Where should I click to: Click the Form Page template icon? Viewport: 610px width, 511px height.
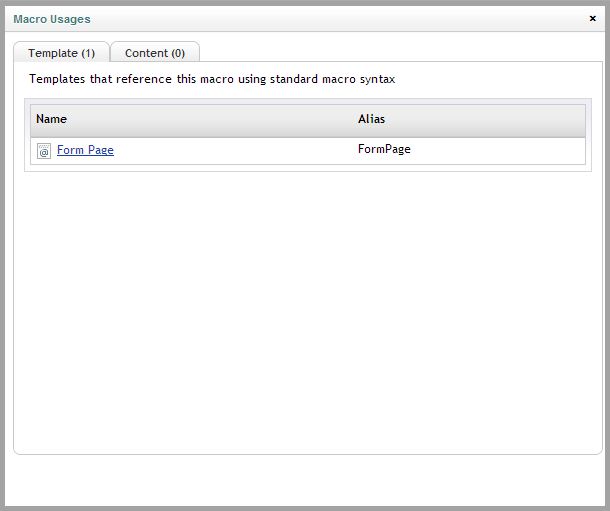44,150
